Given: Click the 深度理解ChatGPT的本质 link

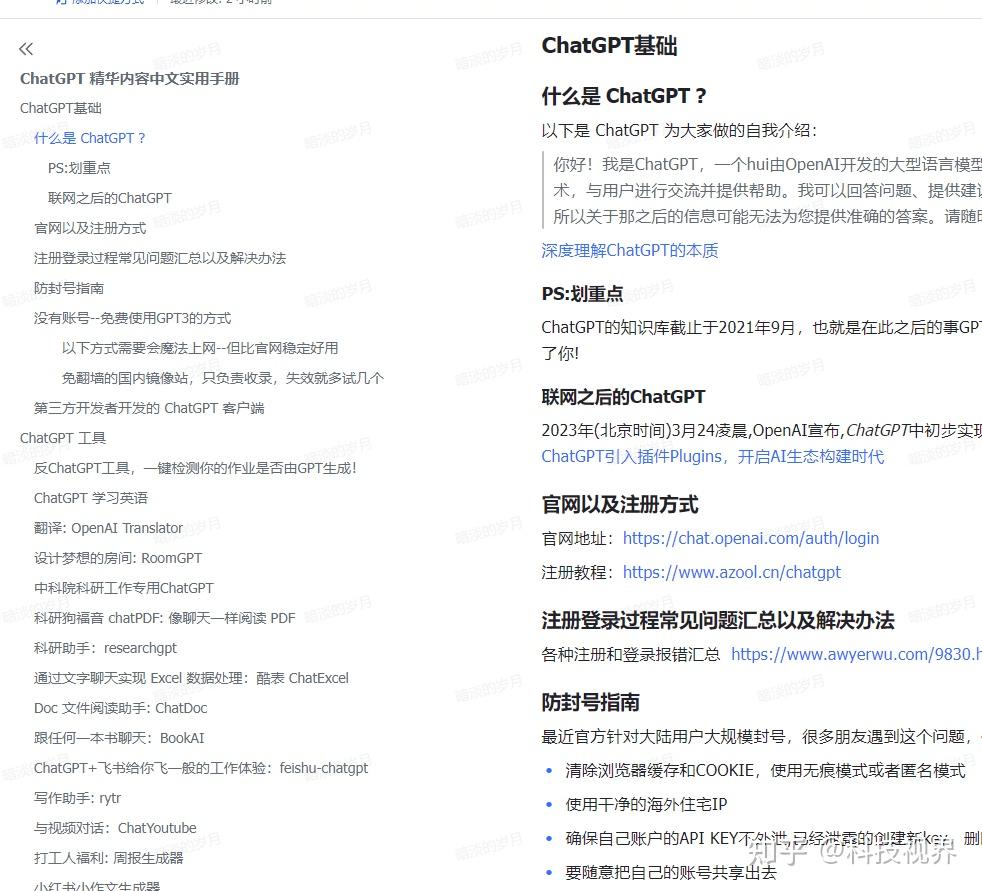Looking at the screenshot, I should (x=629, y=251).
